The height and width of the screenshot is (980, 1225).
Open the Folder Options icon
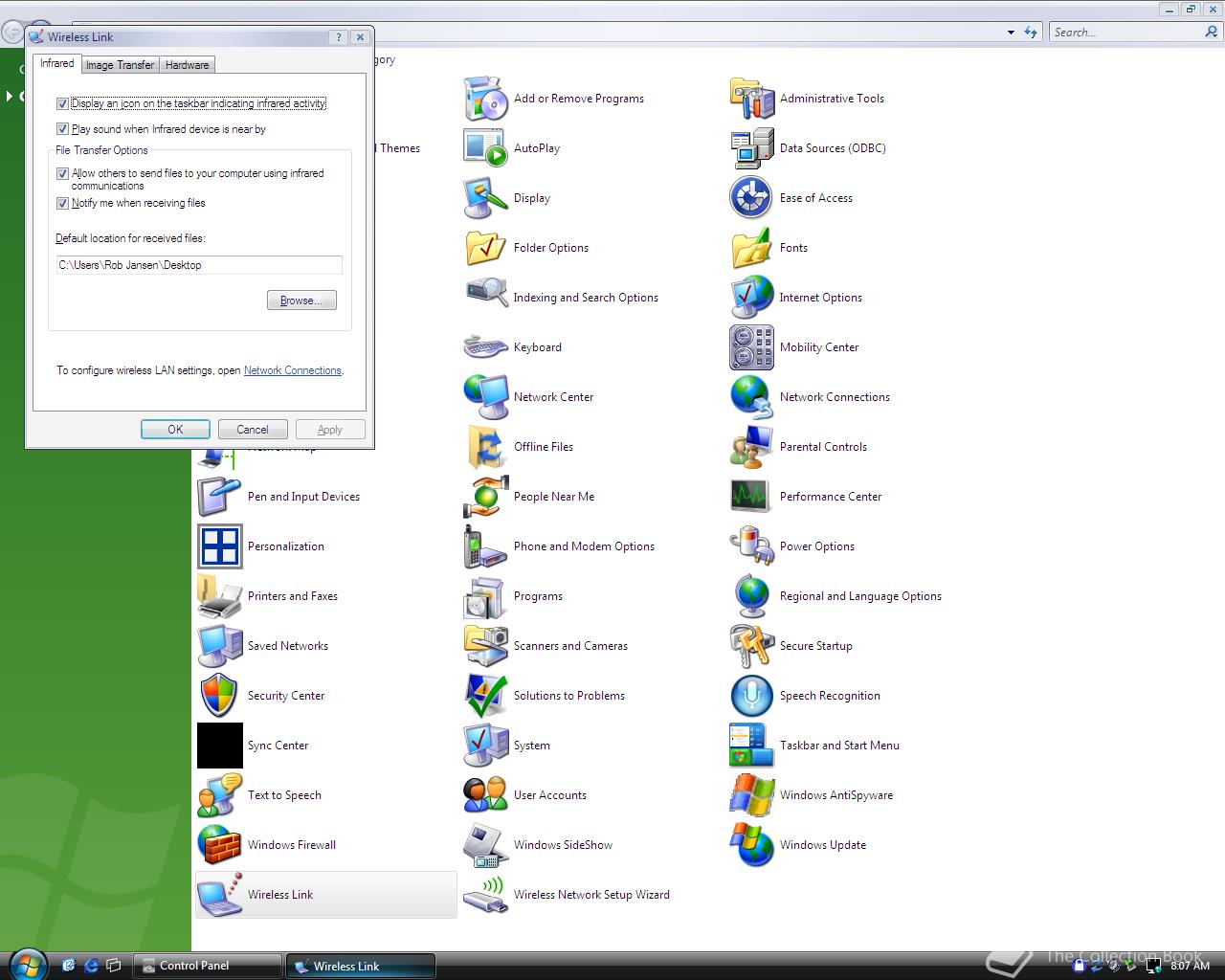[485, 248]
